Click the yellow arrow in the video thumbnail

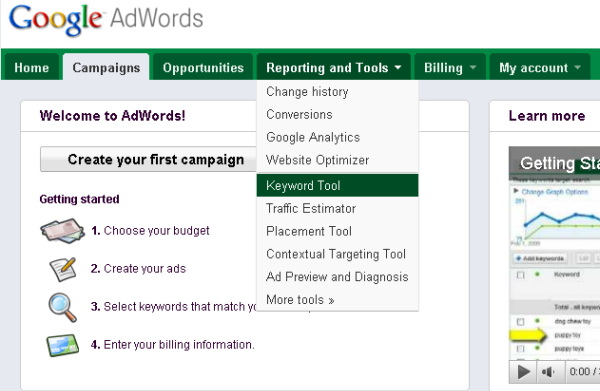(x=528, y=336)
